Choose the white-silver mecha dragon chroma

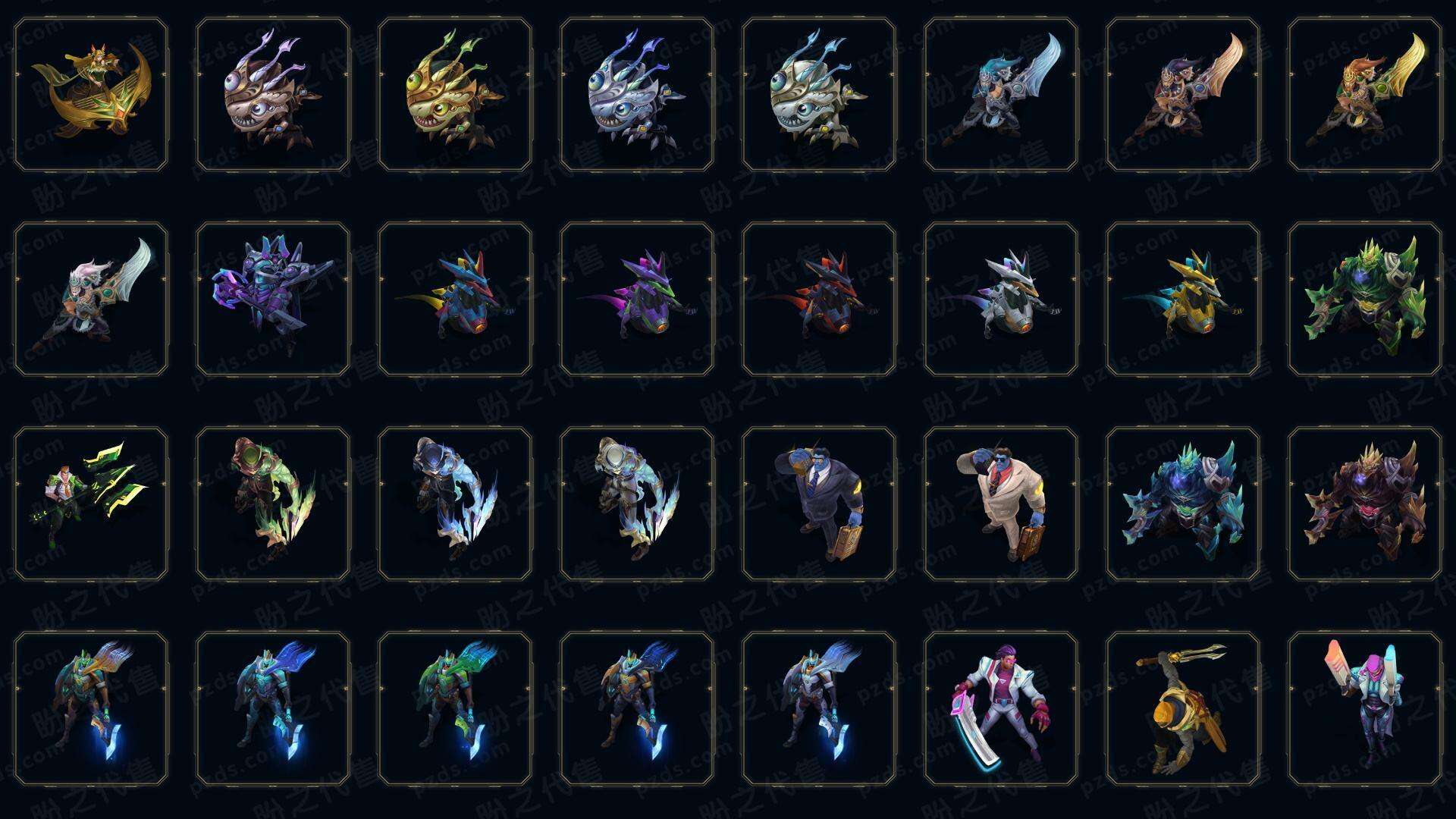click(x=1001, y=299)
